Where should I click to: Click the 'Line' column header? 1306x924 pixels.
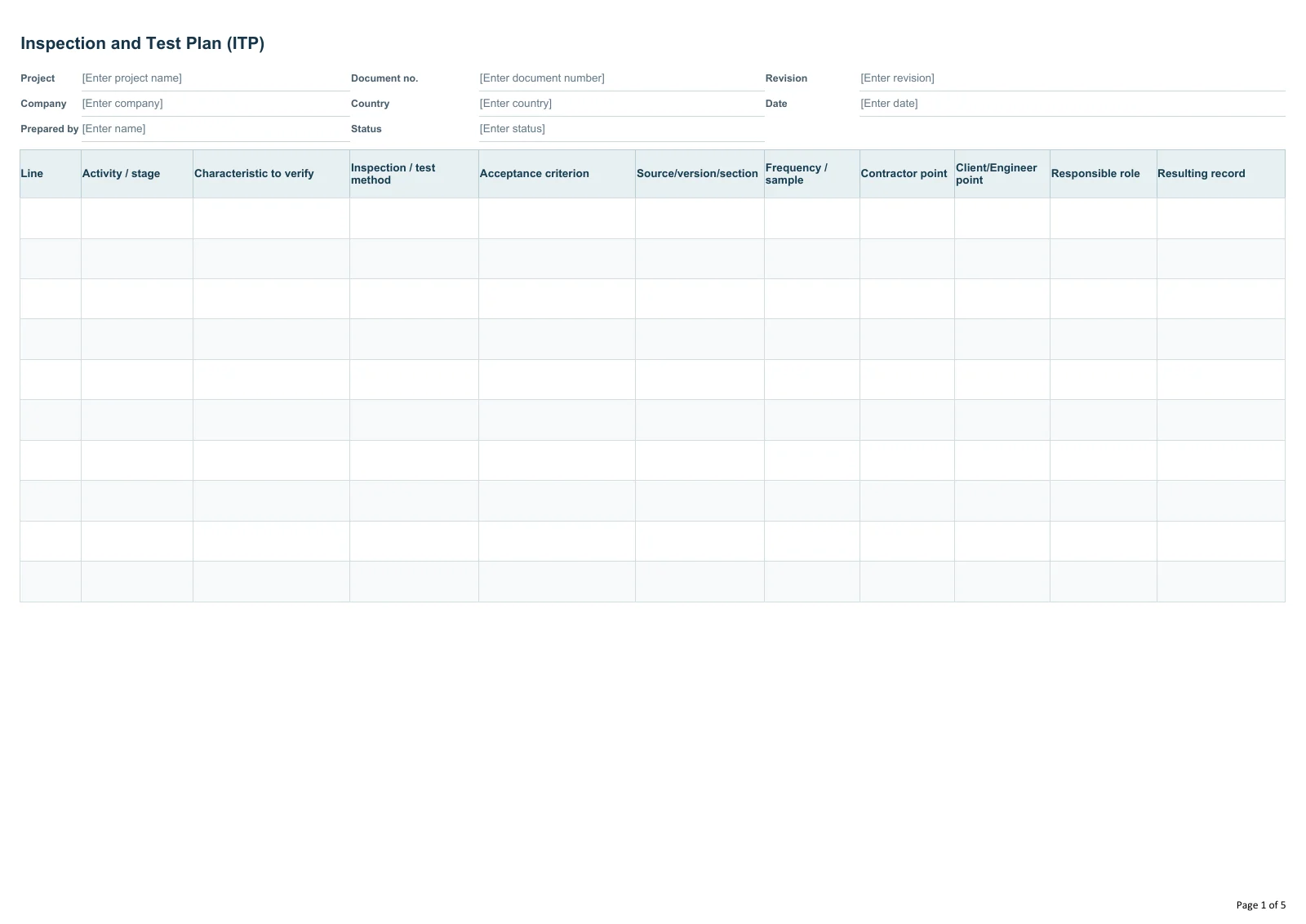[51, 174]
